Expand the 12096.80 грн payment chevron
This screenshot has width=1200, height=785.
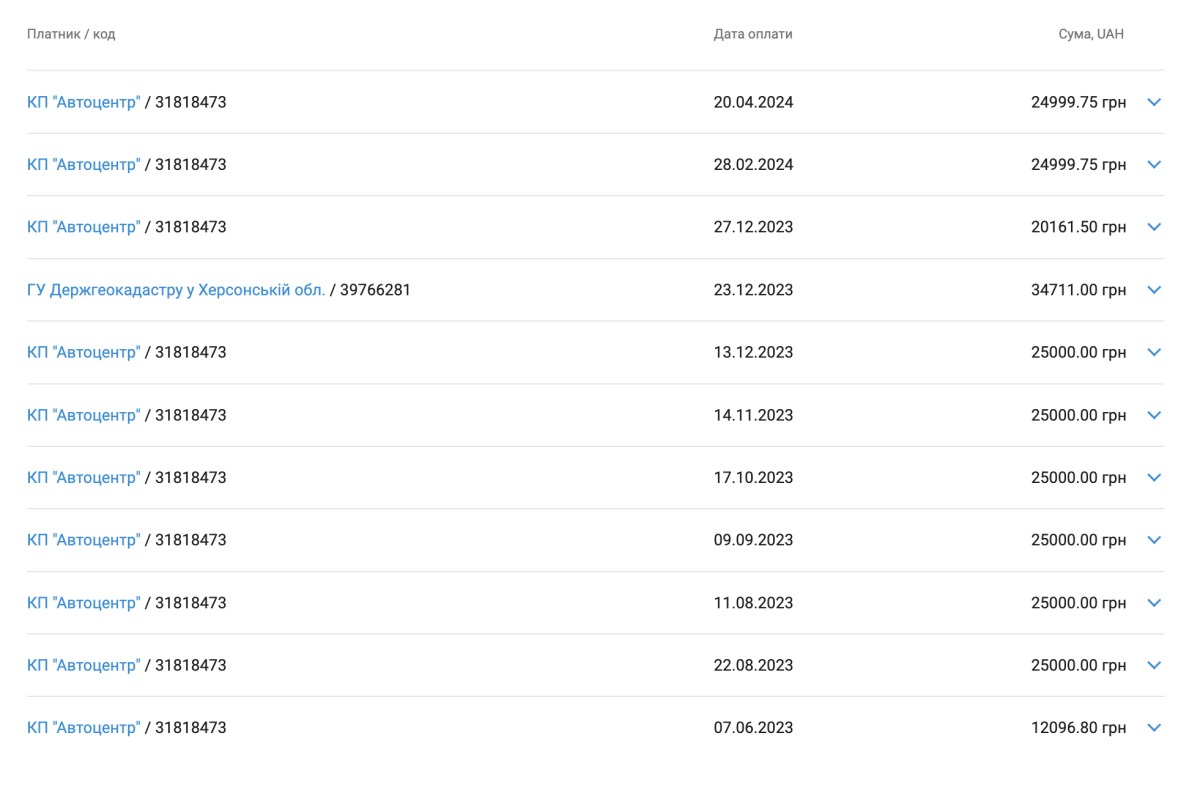coord(1154,728)
